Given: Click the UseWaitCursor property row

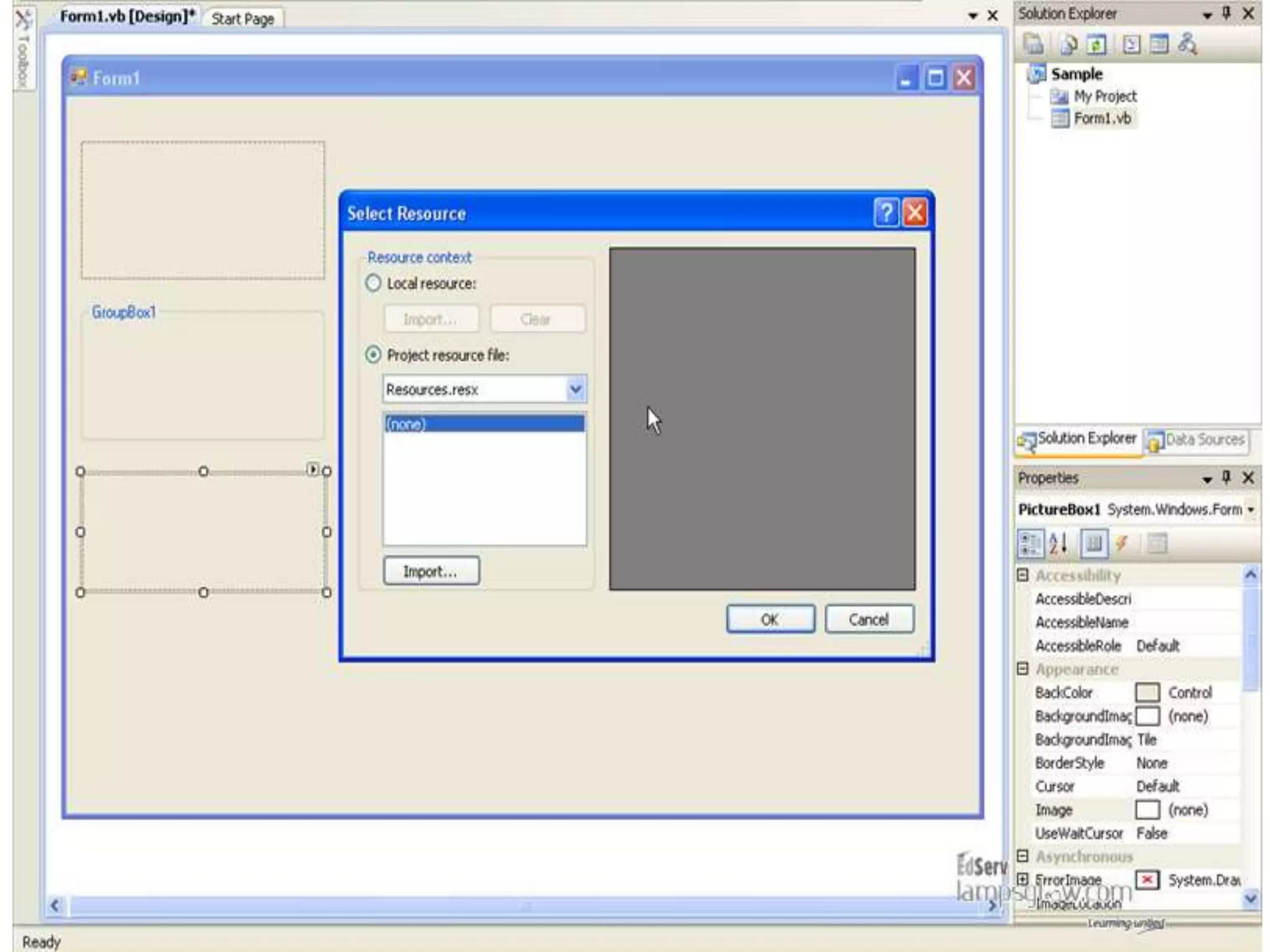Looking at the screenshot, I should (1136, 833).
